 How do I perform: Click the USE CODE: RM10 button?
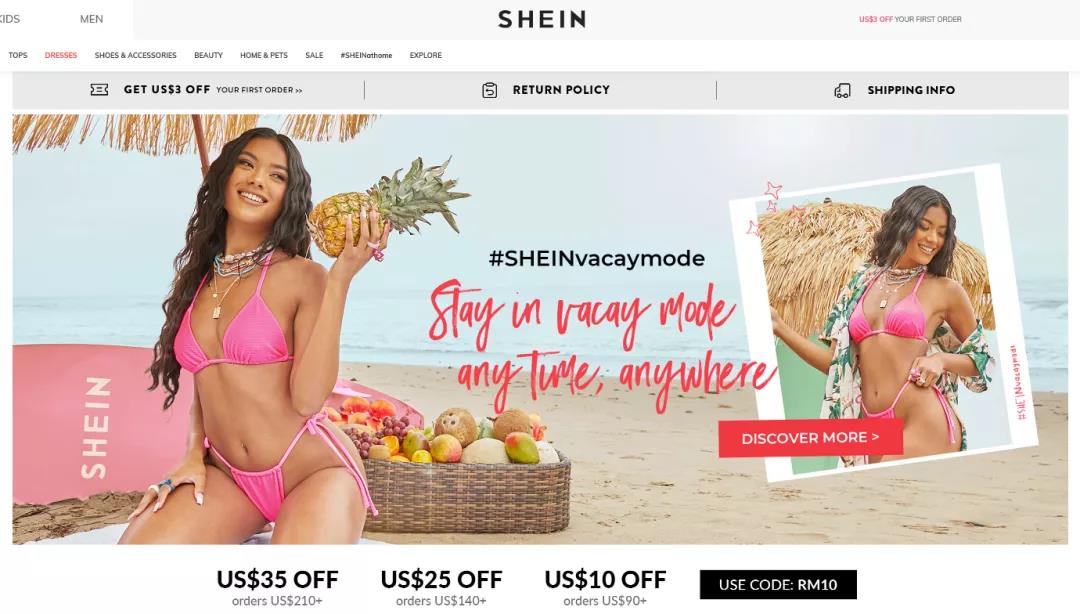(778, 584)
